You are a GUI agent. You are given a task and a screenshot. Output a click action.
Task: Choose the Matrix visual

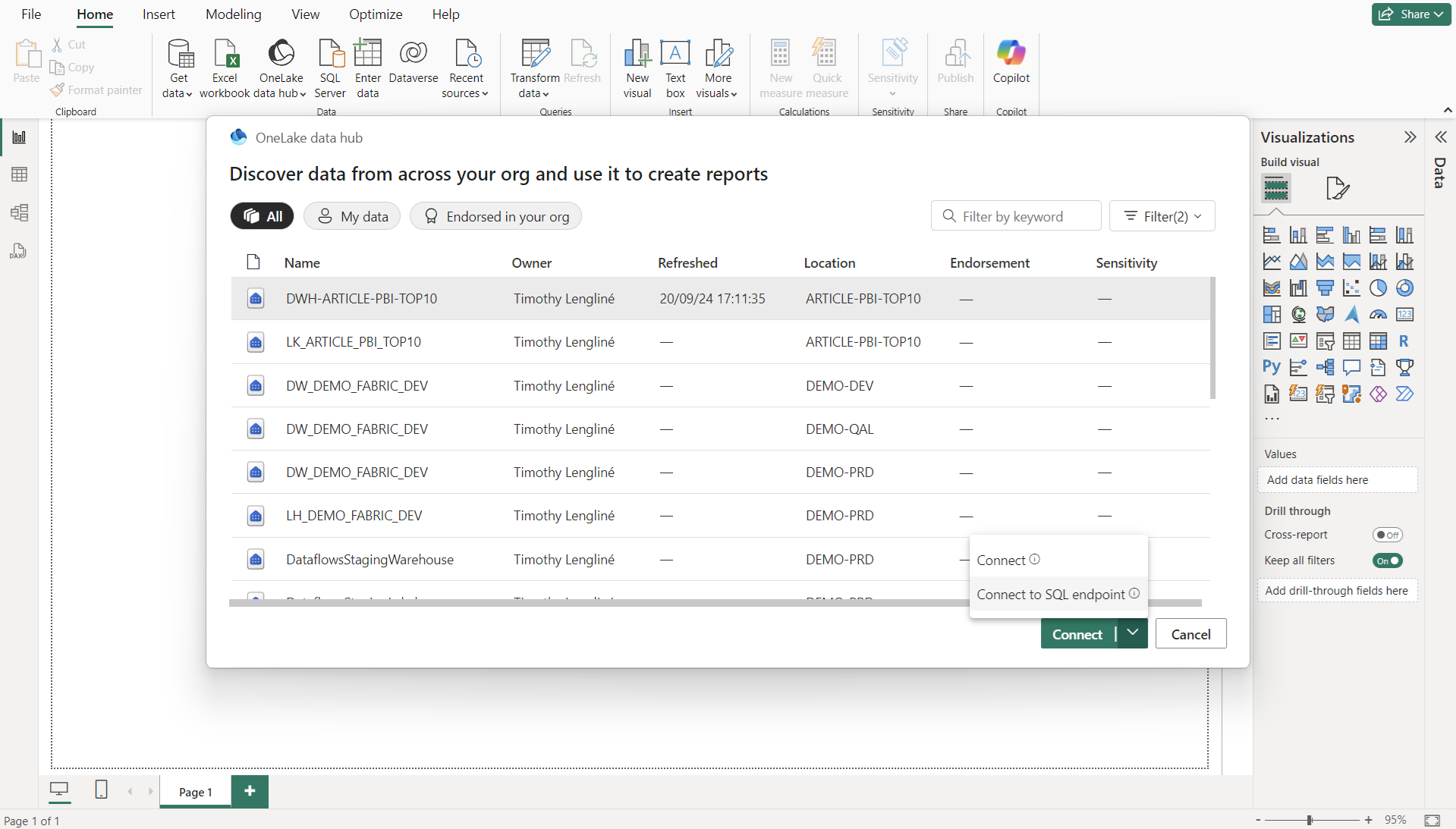[1378, 341]
